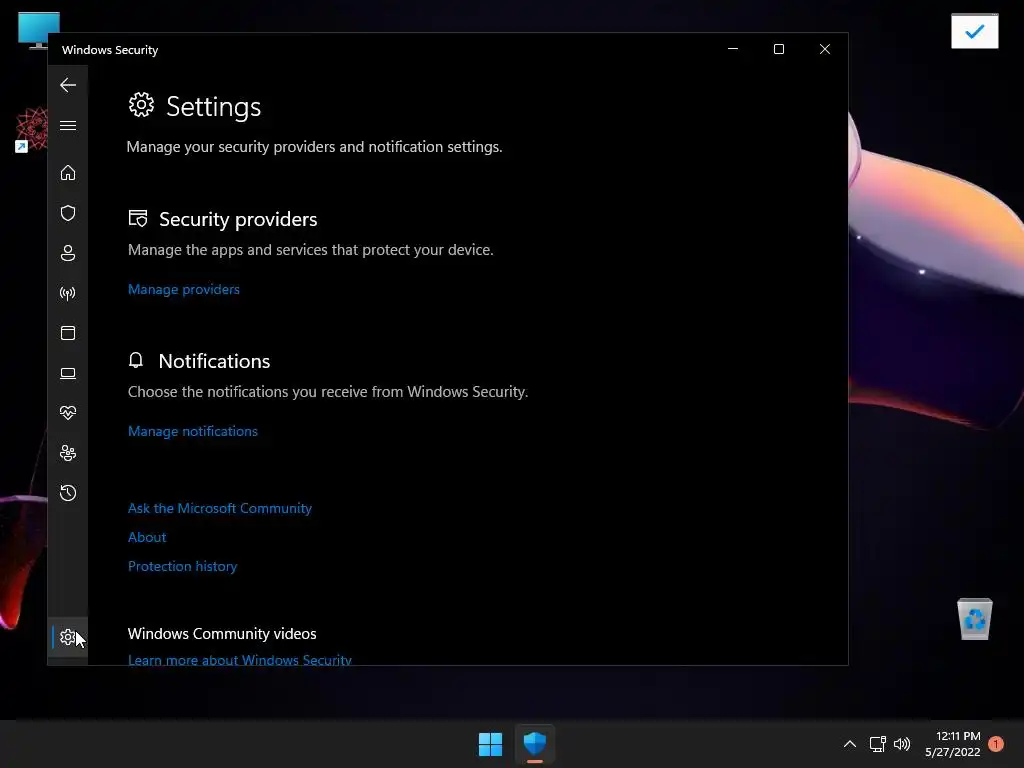Click the Notifications heading
This screenshot has width=1024, height=768.
(214, 361)
